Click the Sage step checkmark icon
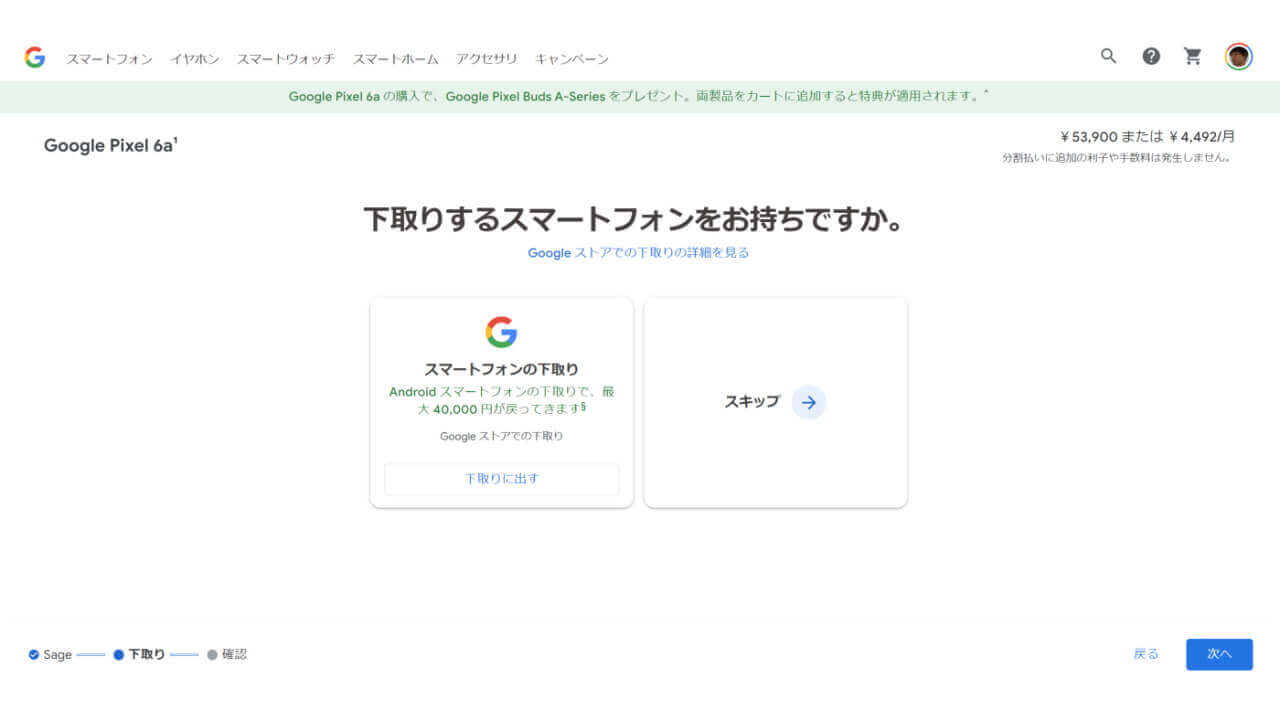 tap(34, 655)
